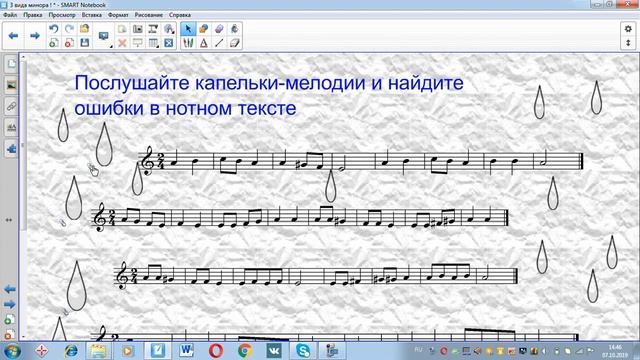Redo the last action
Viewport: 640px width, 360px height.
click(69, 29)
